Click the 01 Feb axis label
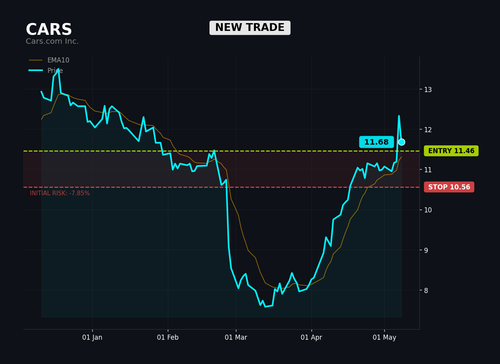 [168, 337]
